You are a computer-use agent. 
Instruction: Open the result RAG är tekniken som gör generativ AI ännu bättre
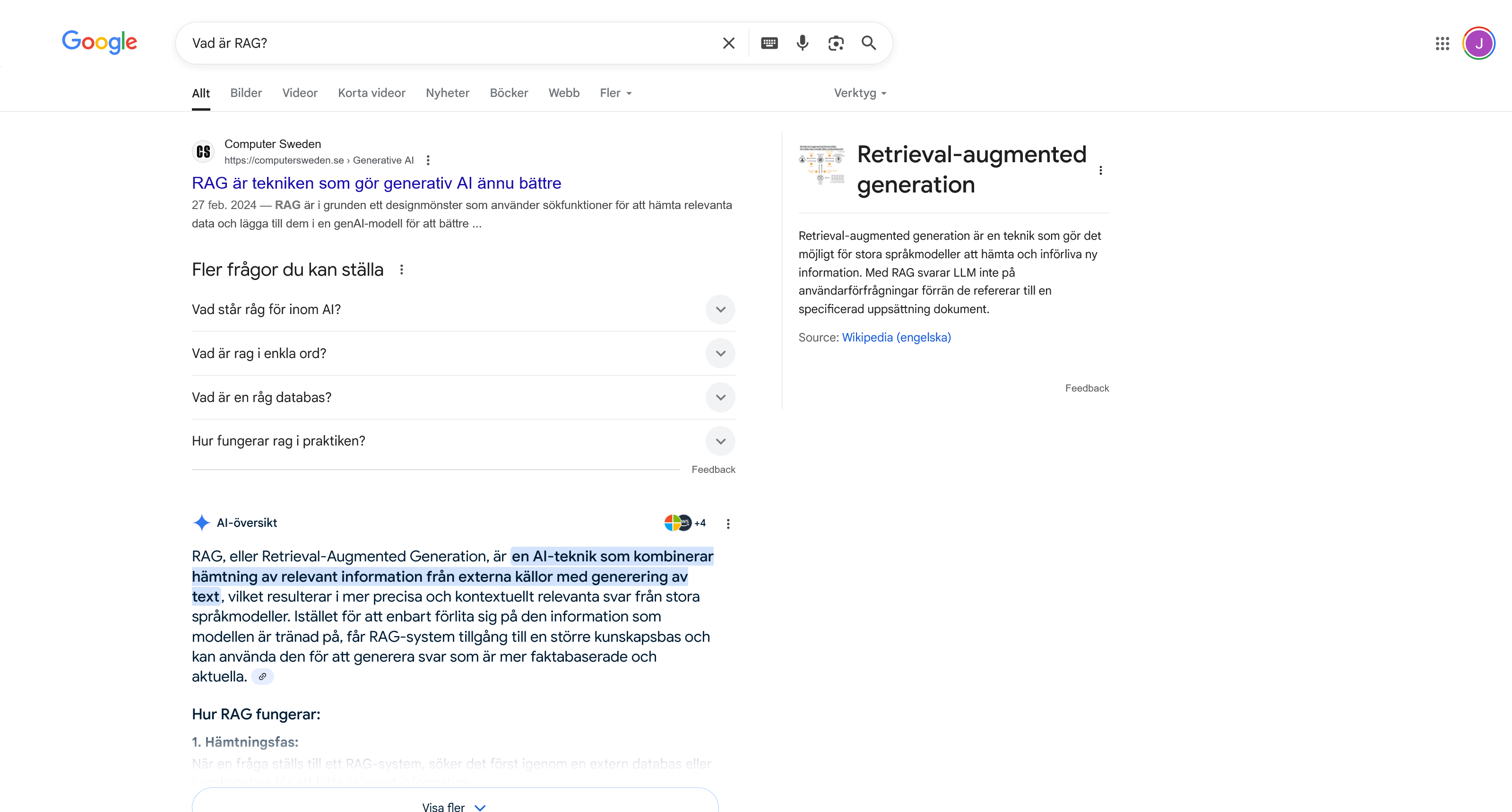tap(376, 183)
